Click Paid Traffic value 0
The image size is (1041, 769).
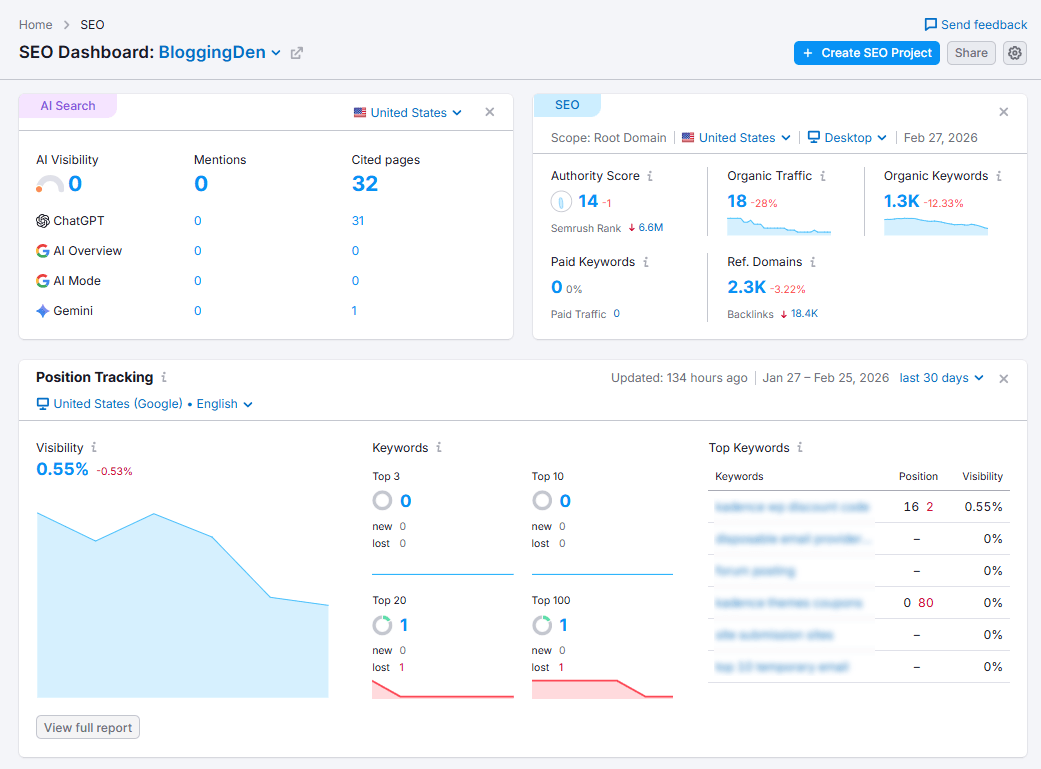coord(616,313)
